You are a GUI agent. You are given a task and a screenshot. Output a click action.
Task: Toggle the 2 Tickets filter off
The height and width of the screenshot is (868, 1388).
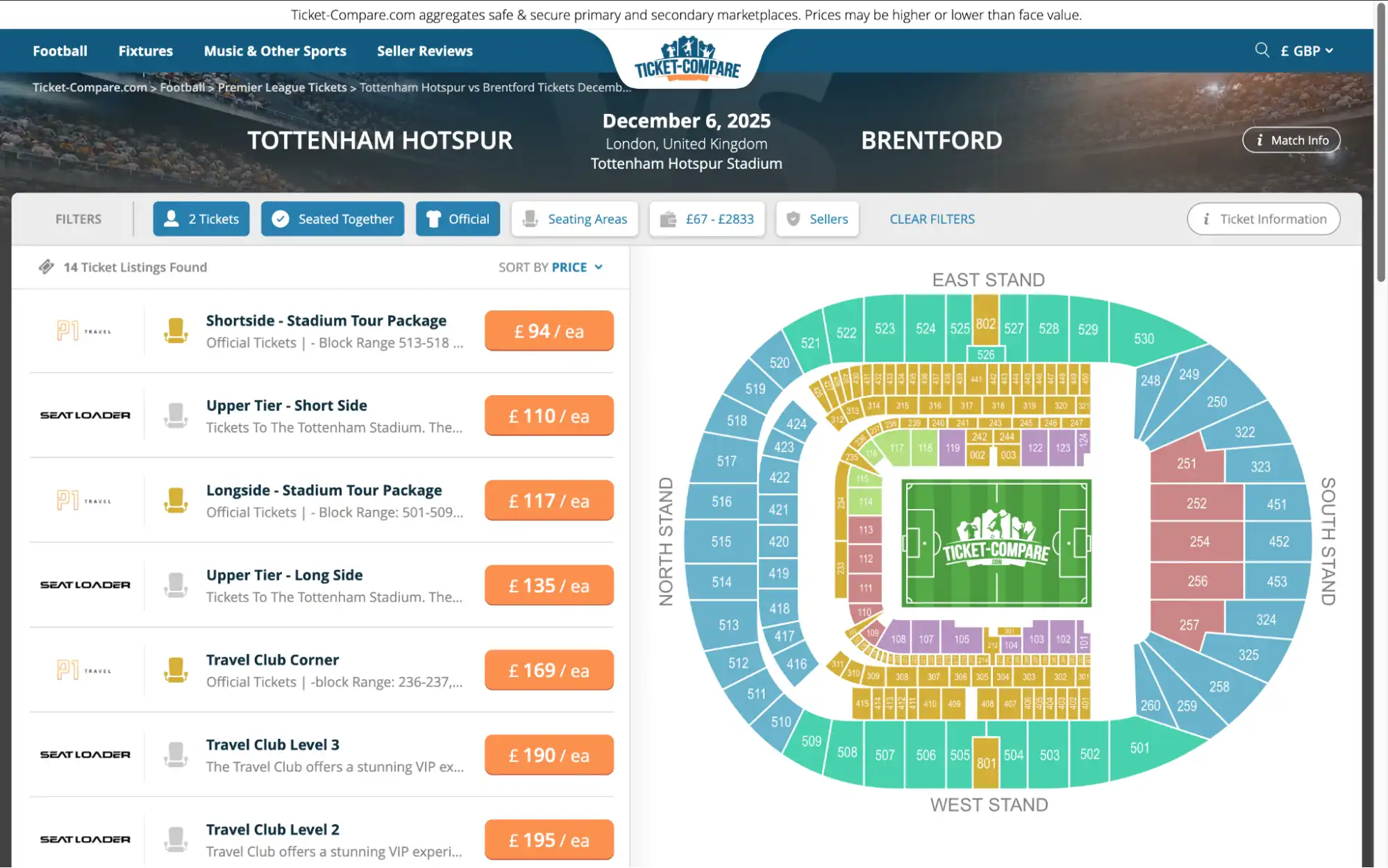tap(201, 219)
